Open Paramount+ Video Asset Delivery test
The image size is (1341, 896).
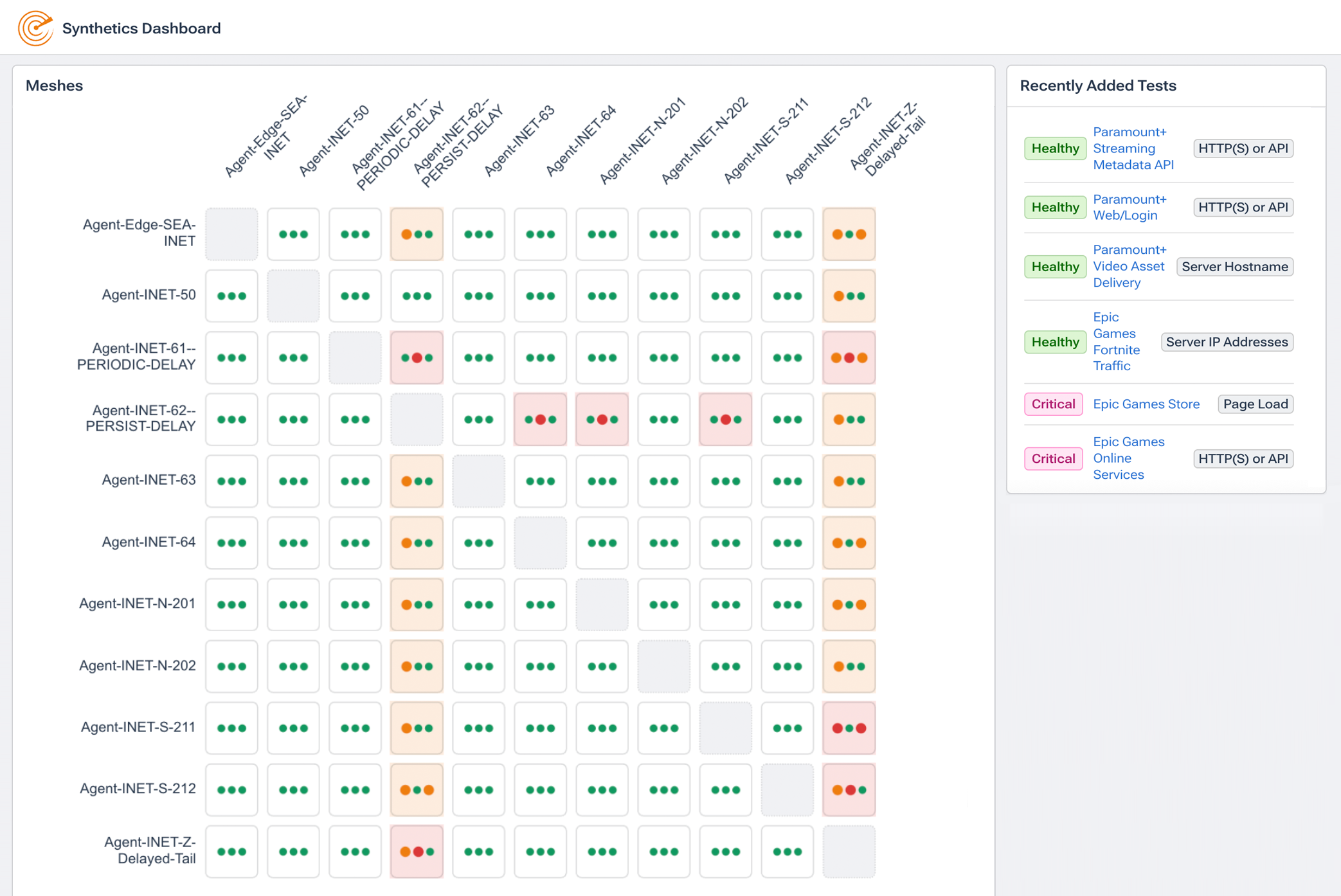click(x=1129, y=266)
